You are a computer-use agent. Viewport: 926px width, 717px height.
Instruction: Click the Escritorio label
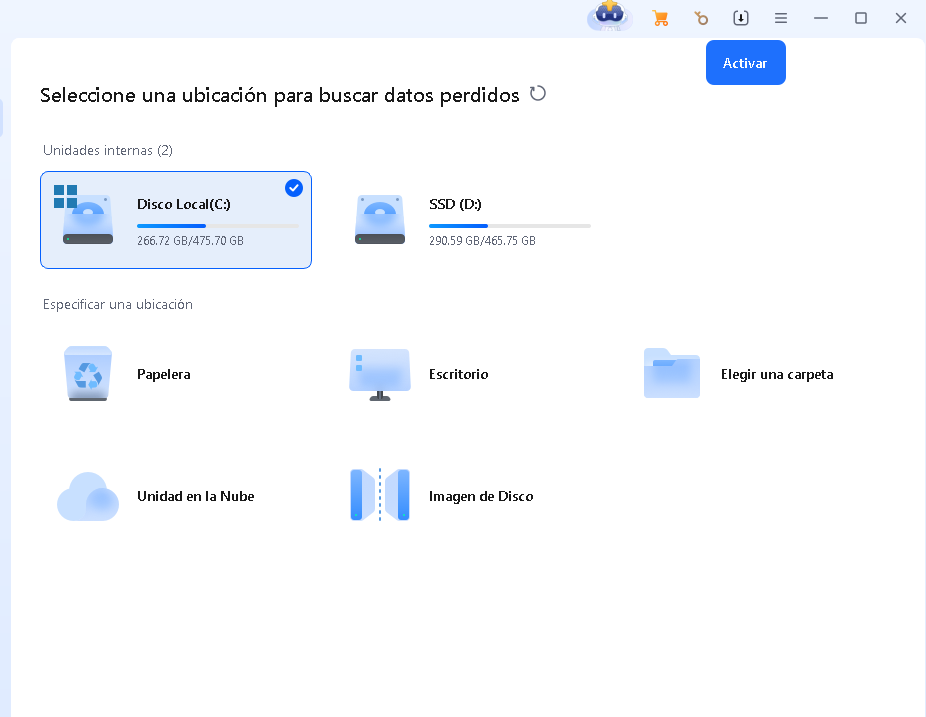[458, 374]
